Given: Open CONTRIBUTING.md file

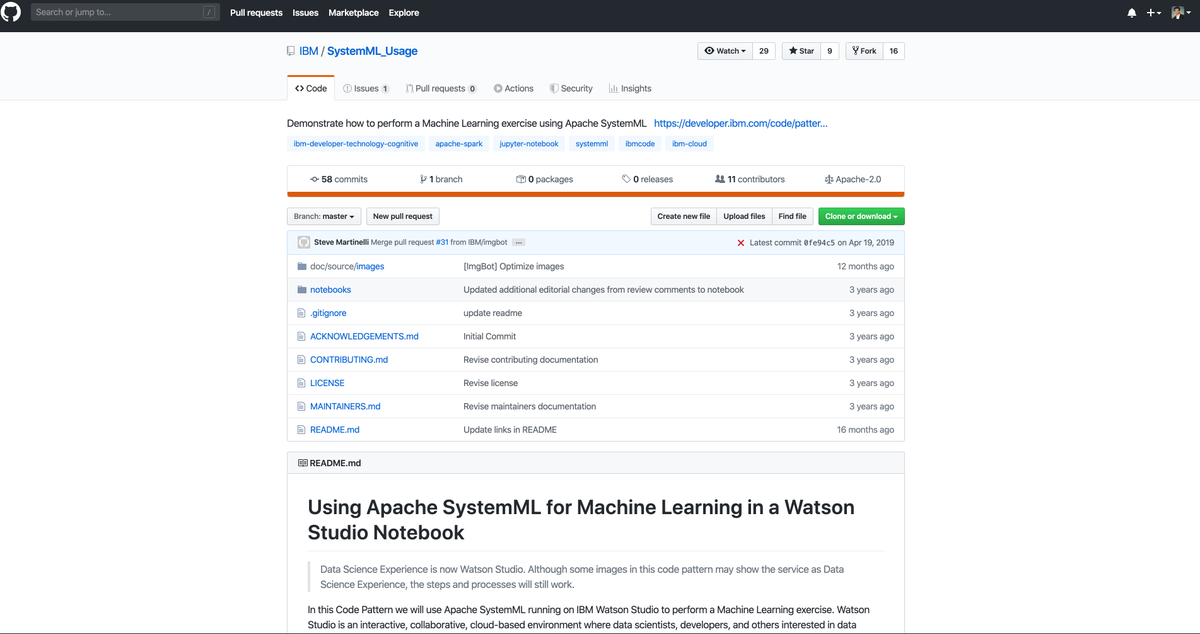Looking at the screenshot, I should [x=349, y=359].
